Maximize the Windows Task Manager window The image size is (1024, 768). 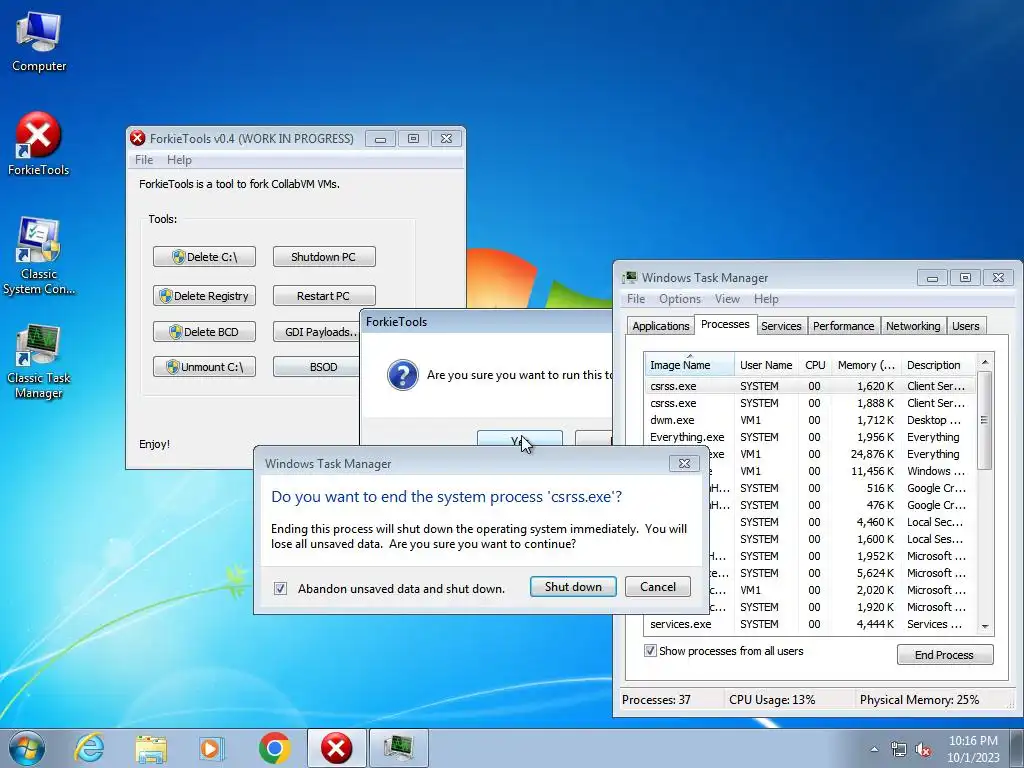(x=965, y=278)
